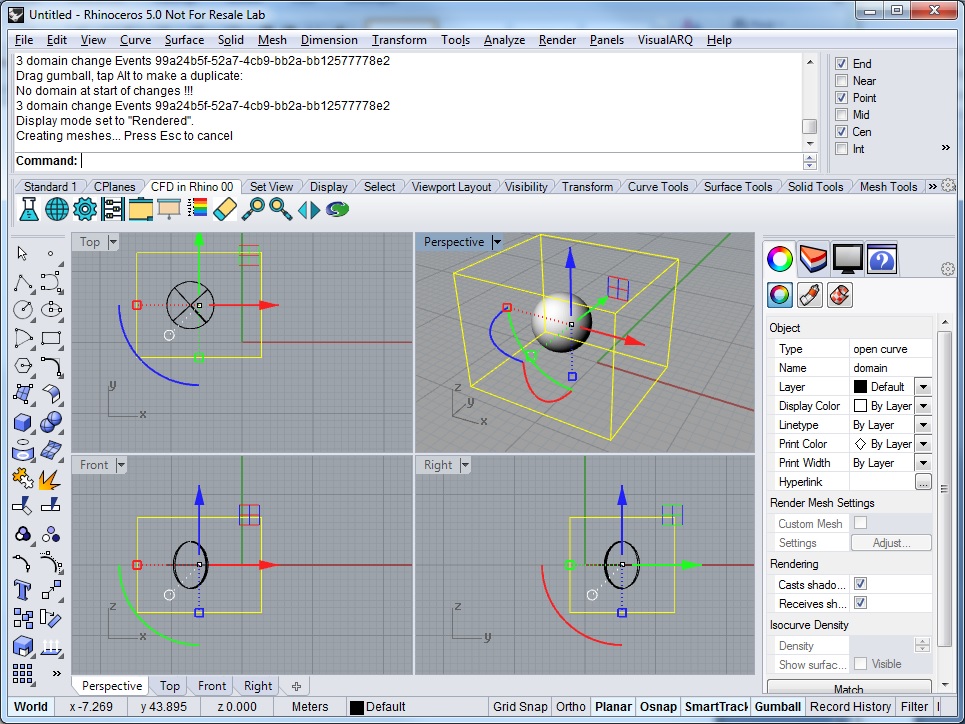Viewport: 965px width, 724px height.
Task: Uncheck the Casts shadows option
Action: tap(860, 584)
